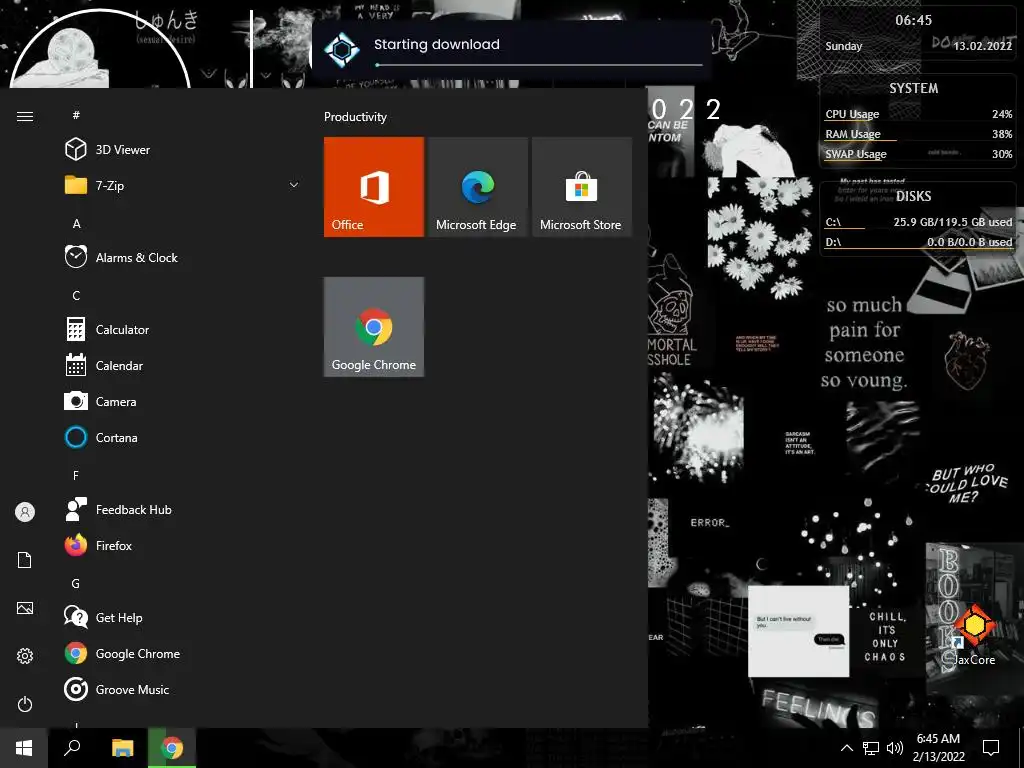Open taskbar Search magnifier

click(x=72, y=748)
